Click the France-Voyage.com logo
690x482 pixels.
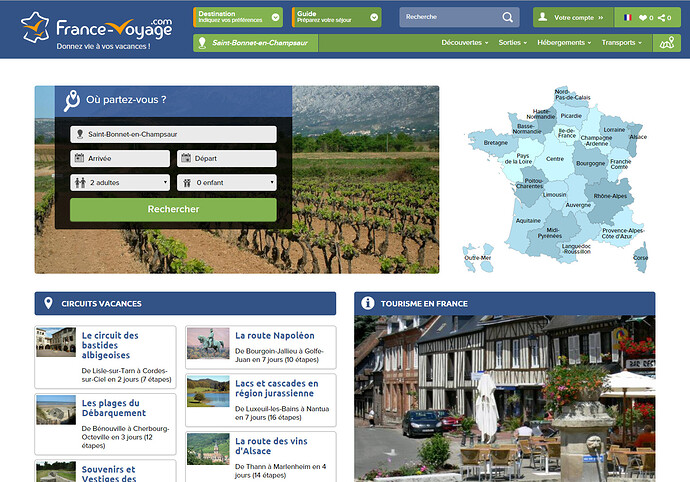(97, 30)
